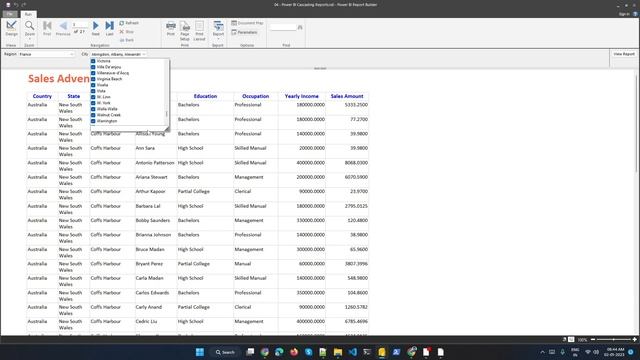Click the Find binoculars icon
640x360 pixels.
click(x=300, y=27)
